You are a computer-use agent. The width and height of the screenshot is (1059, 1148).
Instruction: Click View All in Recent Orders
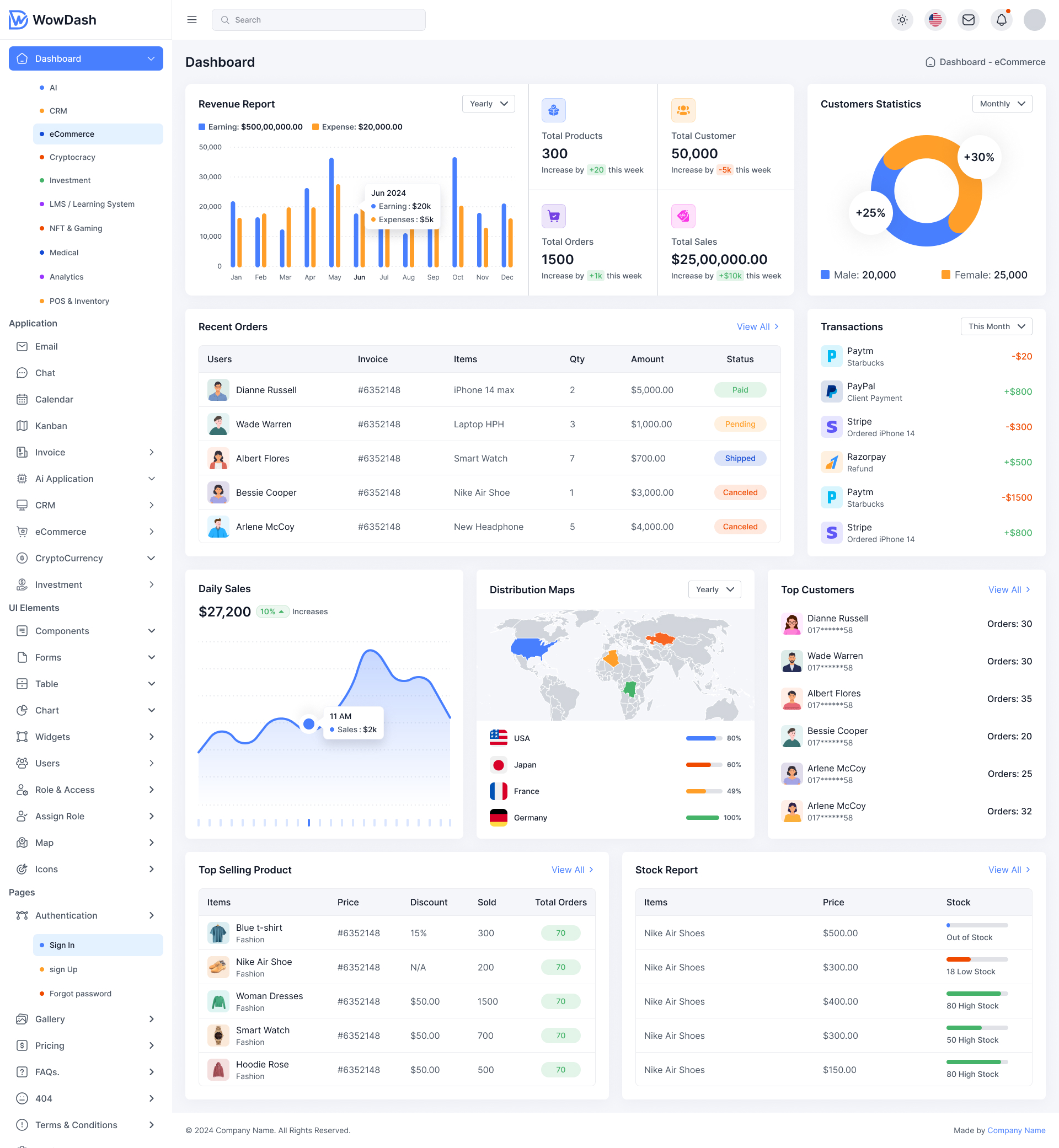coord(757,326)
